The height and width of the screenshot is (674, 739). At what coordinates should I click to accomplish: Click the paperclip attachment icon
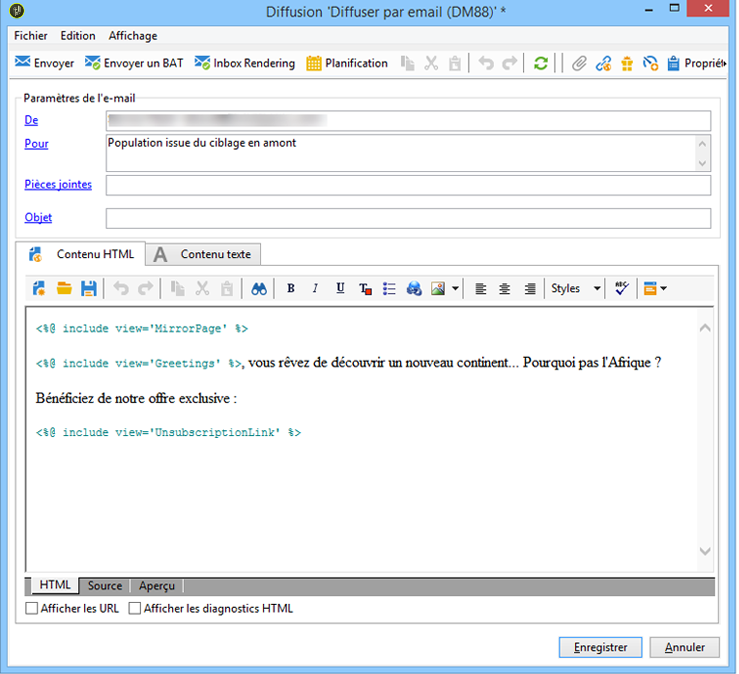pos(579,63)
